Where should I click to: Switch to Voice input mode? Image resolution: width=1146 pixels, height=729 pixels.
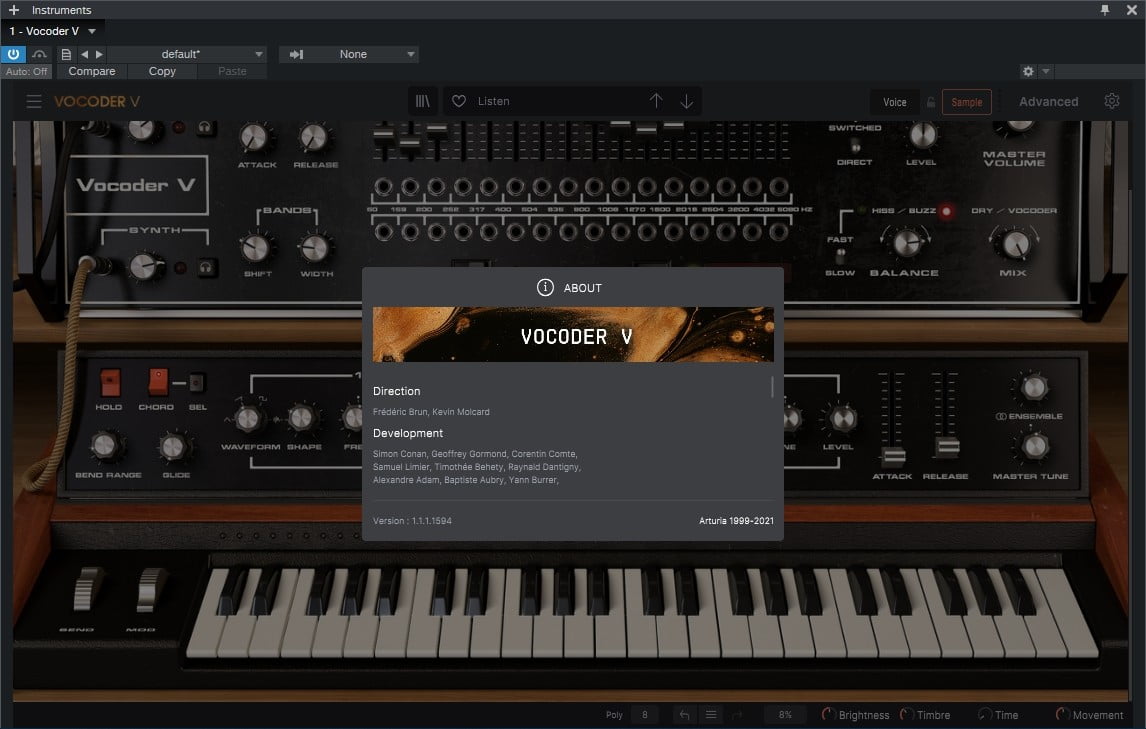pyautogui.click(x=895, y=102)
